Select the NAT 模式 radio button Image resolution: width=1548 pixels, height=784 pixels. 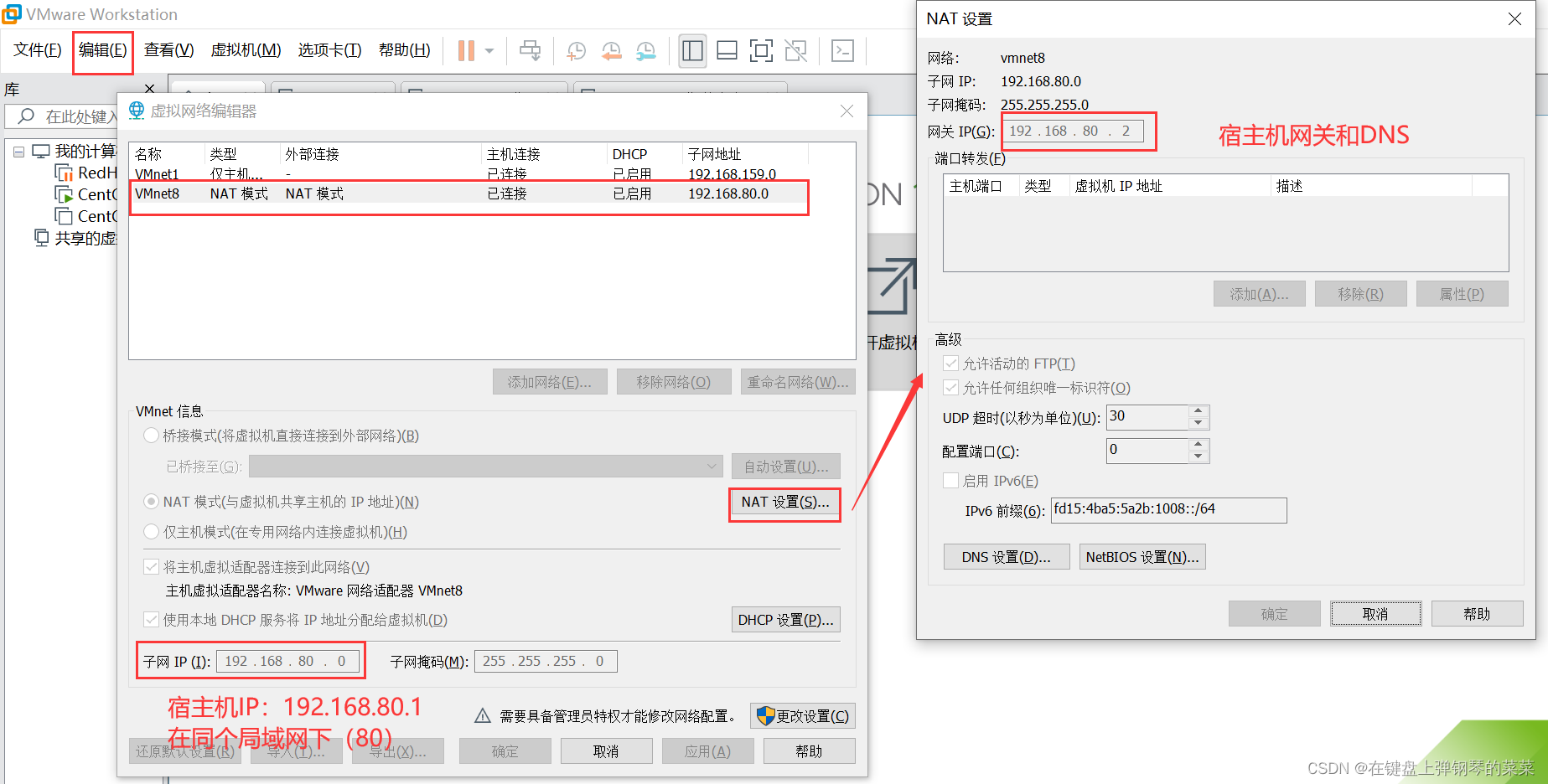152,502
